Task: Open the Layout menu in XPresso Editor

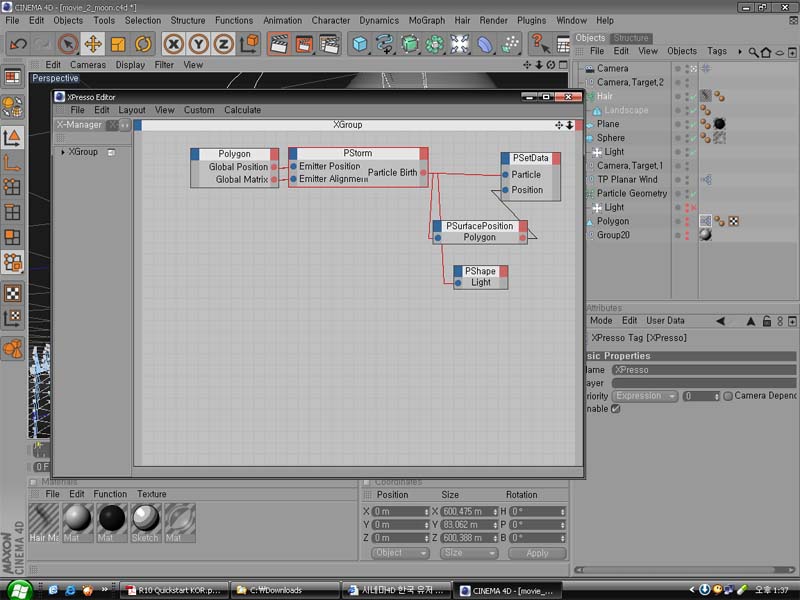Action: [x=132, y=110]
